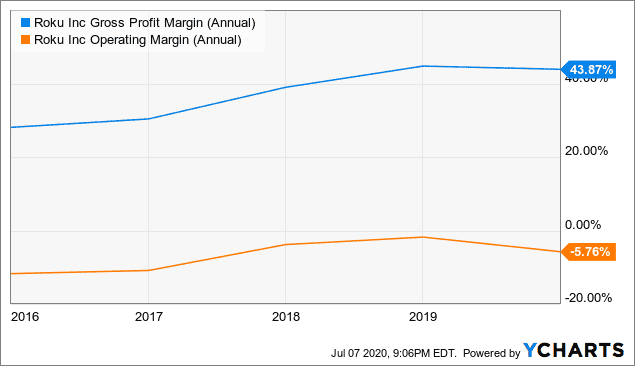This screenshot has width=635, height=366.
Task: Click the 0.00% y-axis label
Action: [583, 225]
